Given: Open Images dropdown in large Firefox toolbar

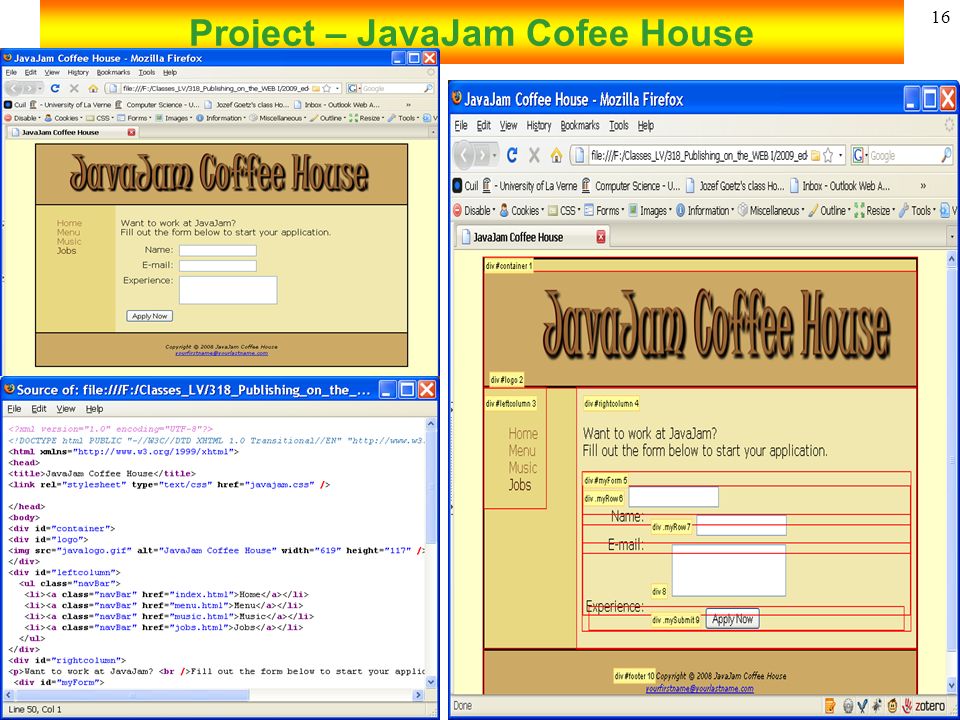Looking at the screenshot, I should pyautogui.click(x=650, y=211).
